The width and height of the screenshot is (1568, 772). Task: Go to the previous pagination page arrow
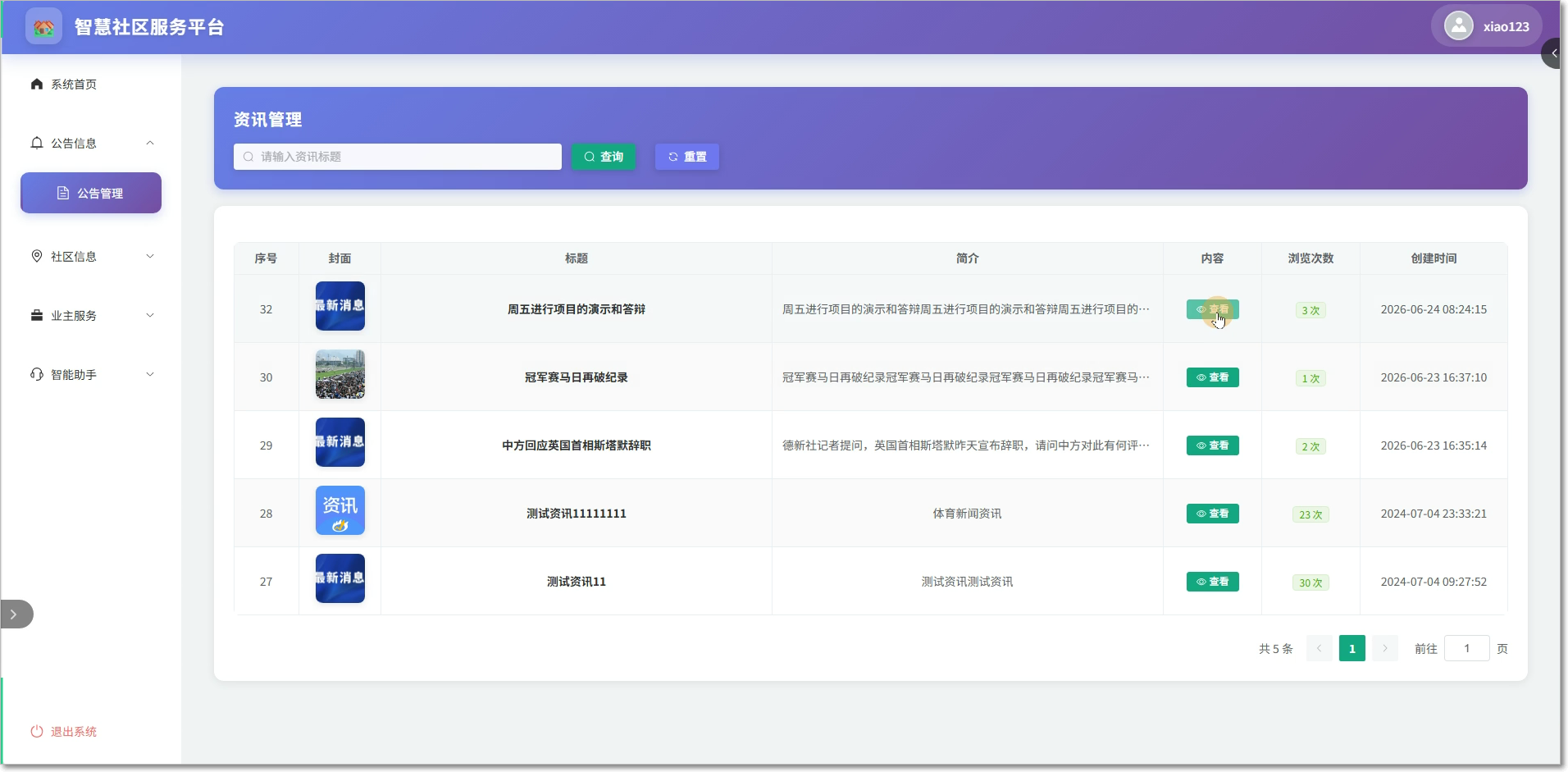click(1319, 648)
